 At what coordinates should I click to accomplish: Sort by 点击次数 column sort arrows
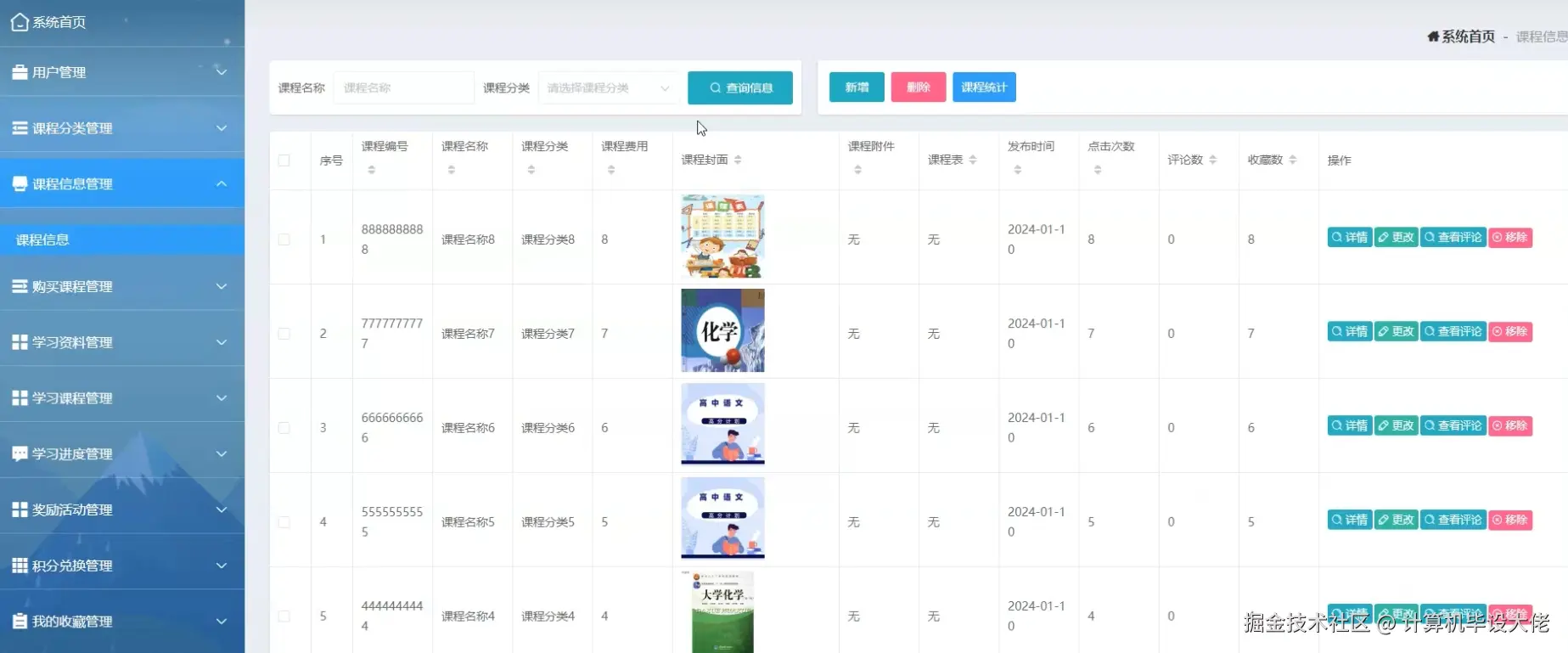[x=1097, y=170]
